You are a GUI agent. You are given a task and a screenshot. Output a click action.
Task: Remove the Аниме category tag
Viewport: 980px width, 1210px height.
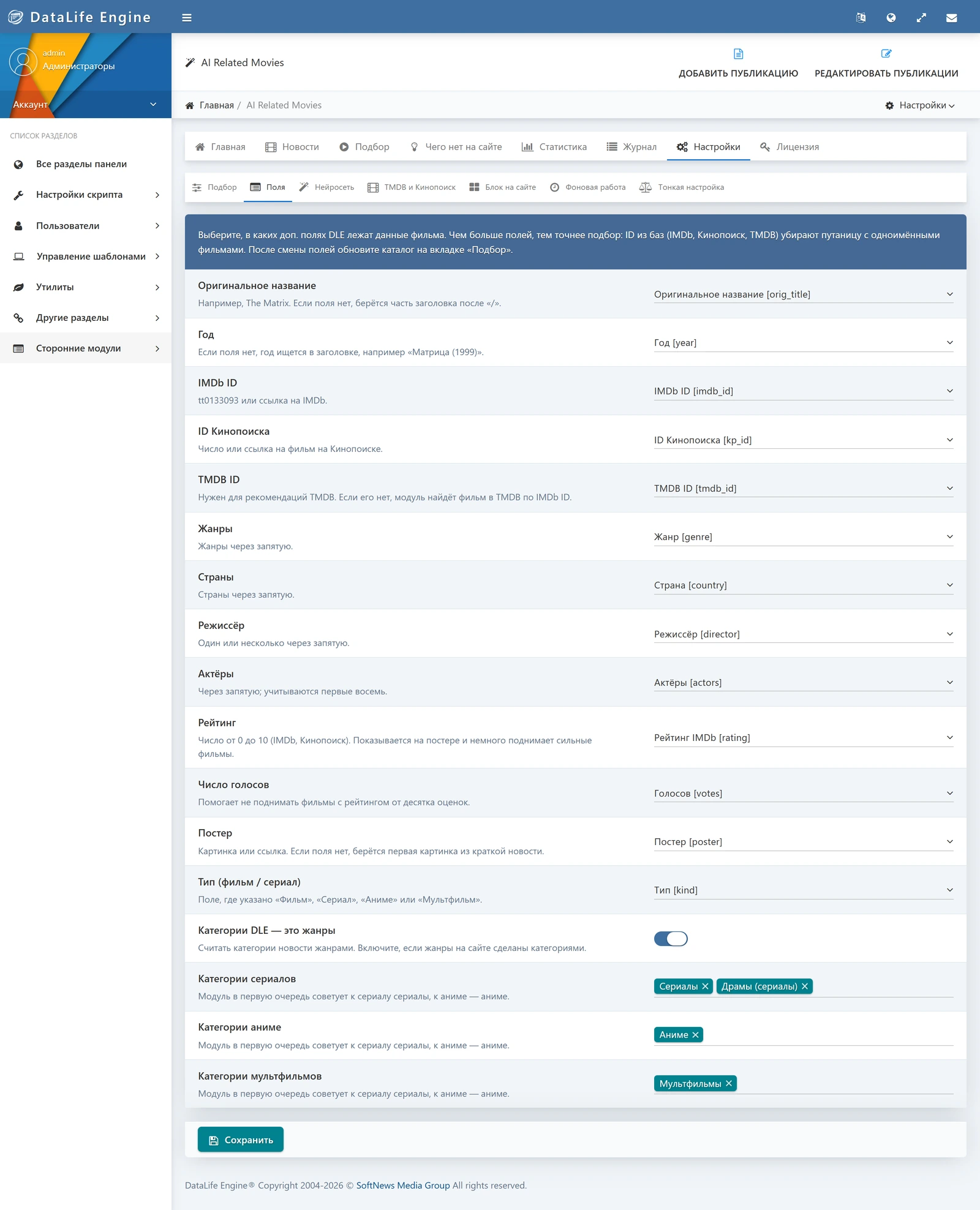pyautogui.click(x=695, y=1035)
